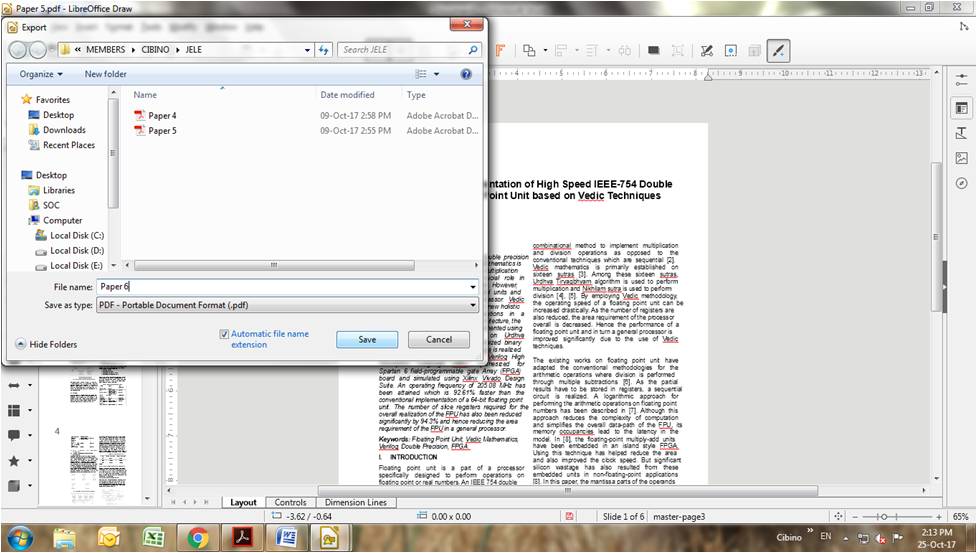Image resolution: width=977 pixels, height=553 pixels.
Task: Open sidebar Styles deck icon
Action: pyautogui.click(x=961, y=133)
